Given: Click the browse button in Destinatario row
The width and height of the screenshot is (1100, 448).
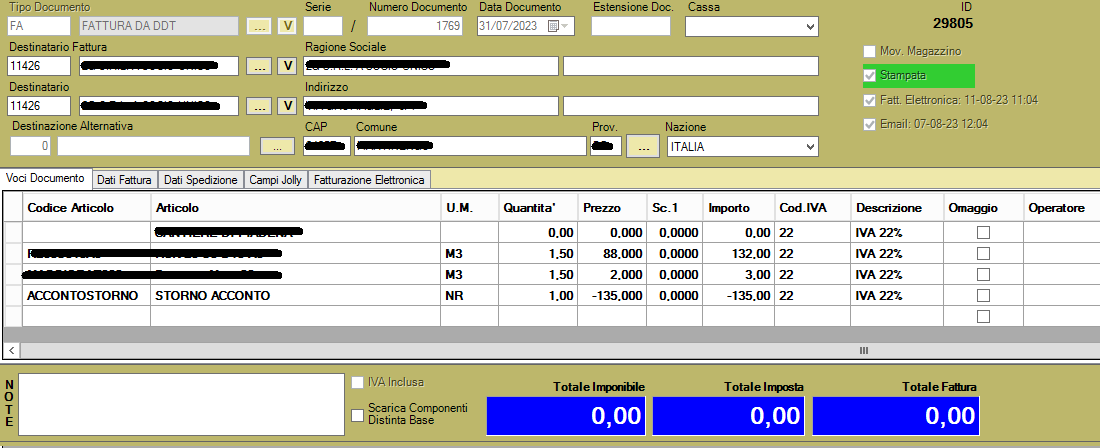Looking at the screenshot, I should tap(259, 106).
